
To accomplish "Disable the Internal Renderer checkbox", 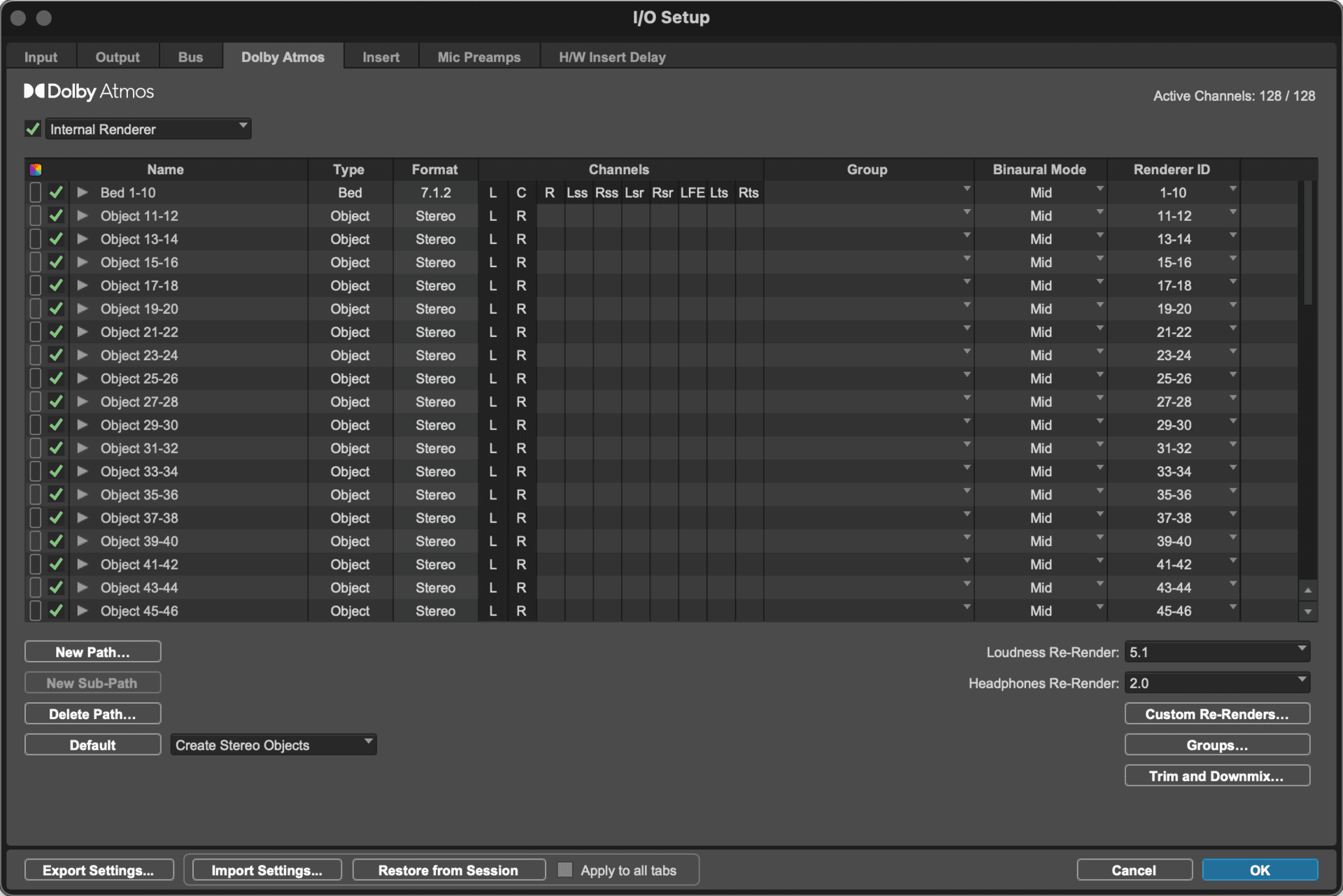I will (x=32, y=129).
